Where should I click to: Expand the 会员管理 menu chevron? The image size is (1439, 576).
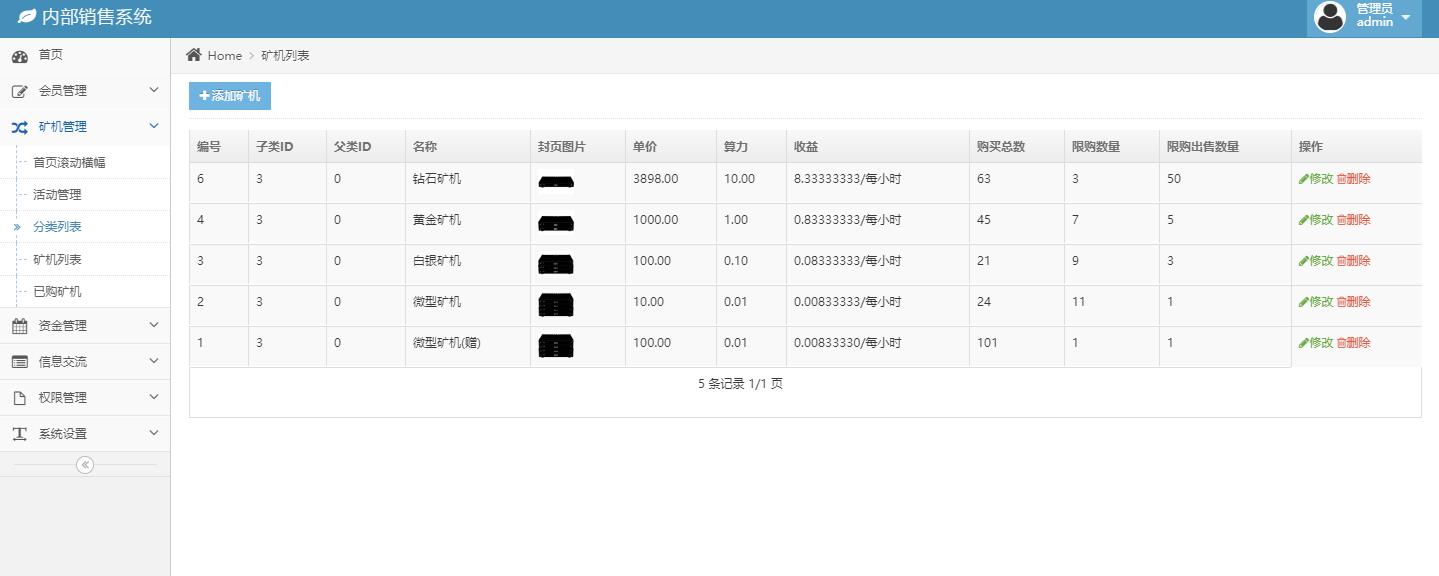(154, 90)
